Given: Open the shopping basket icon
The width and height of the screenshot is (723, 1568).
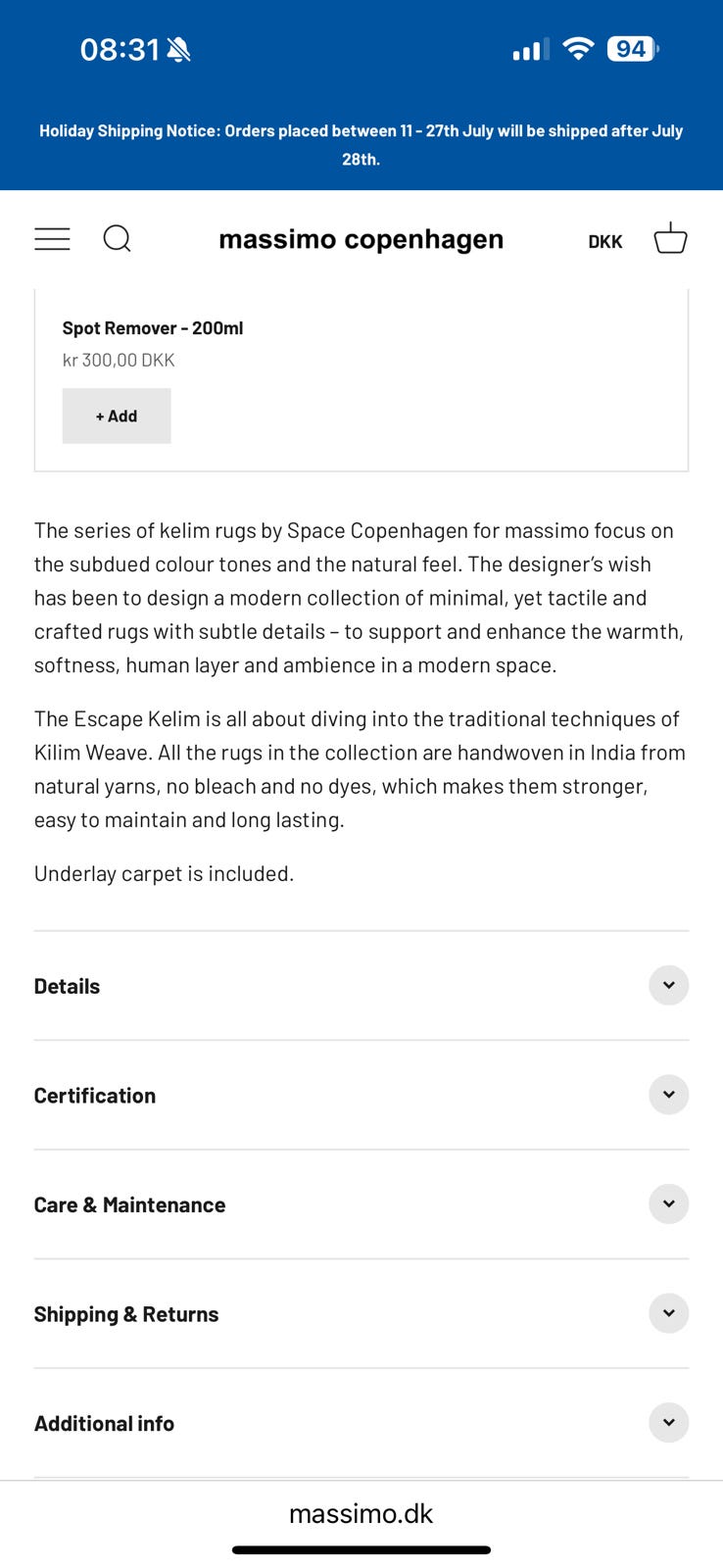Looking at the screenshot, I should (670, 239).
